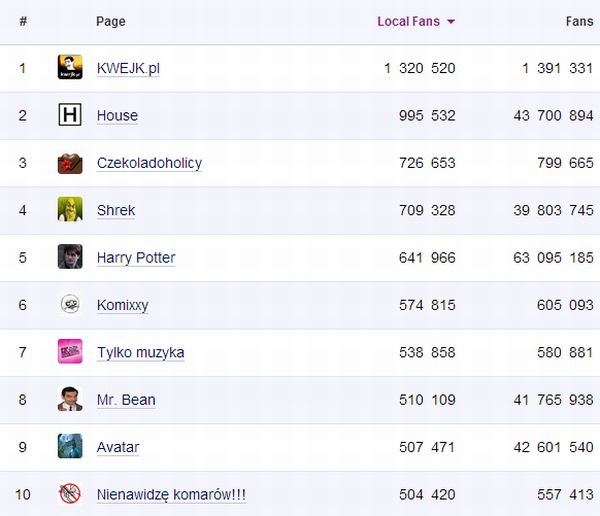Viewport: 600px width, 516px height.
Task: Click the Czekoladoholicy page icon
Action: point(70,163)
